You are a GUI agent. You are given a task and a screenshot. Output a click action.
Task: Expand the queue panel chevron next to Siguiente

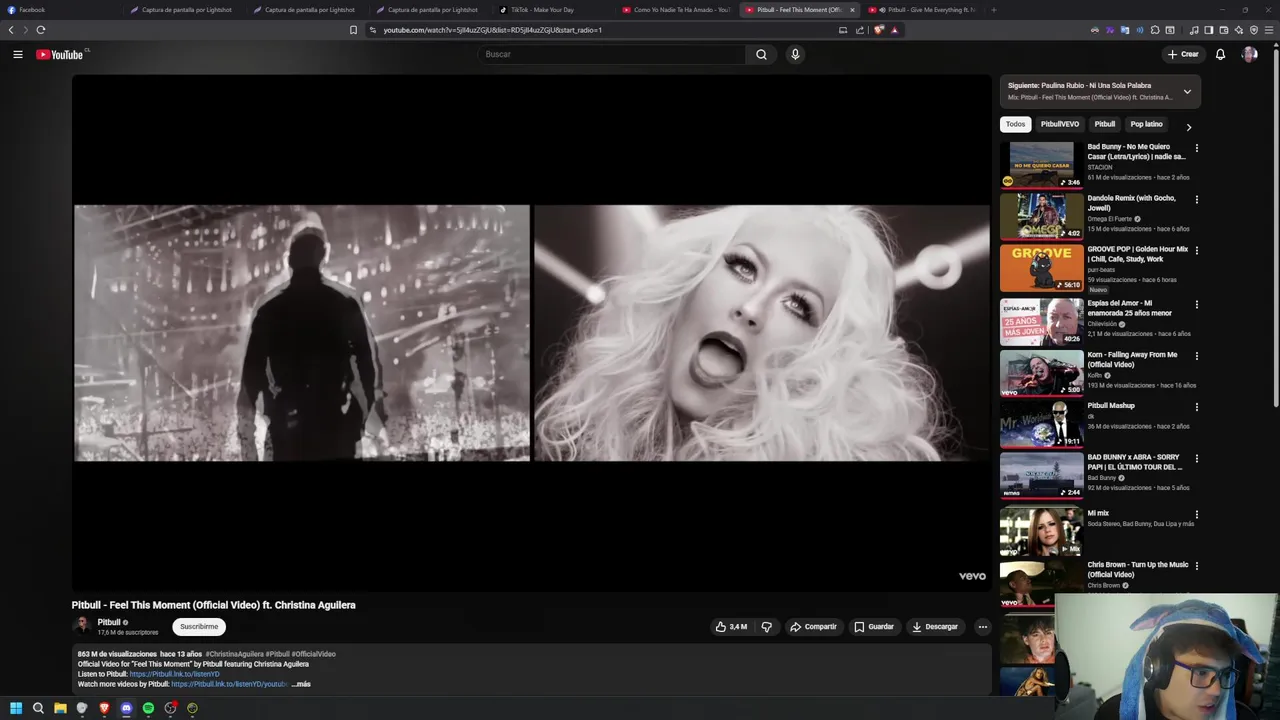pyautogui.click(x=1187, y=91)
